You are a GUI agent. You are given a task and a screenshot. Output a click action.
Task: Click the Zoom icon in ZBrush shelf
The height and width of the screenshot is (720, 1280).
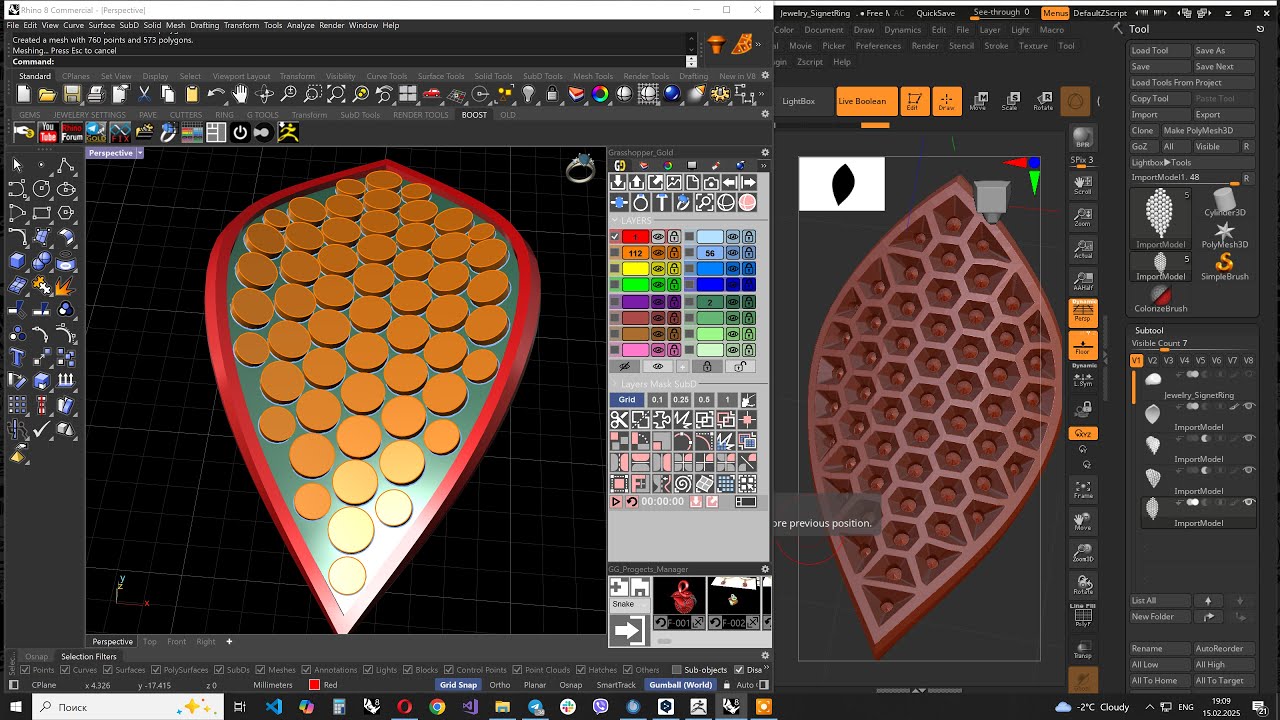tap(1082, 217)
